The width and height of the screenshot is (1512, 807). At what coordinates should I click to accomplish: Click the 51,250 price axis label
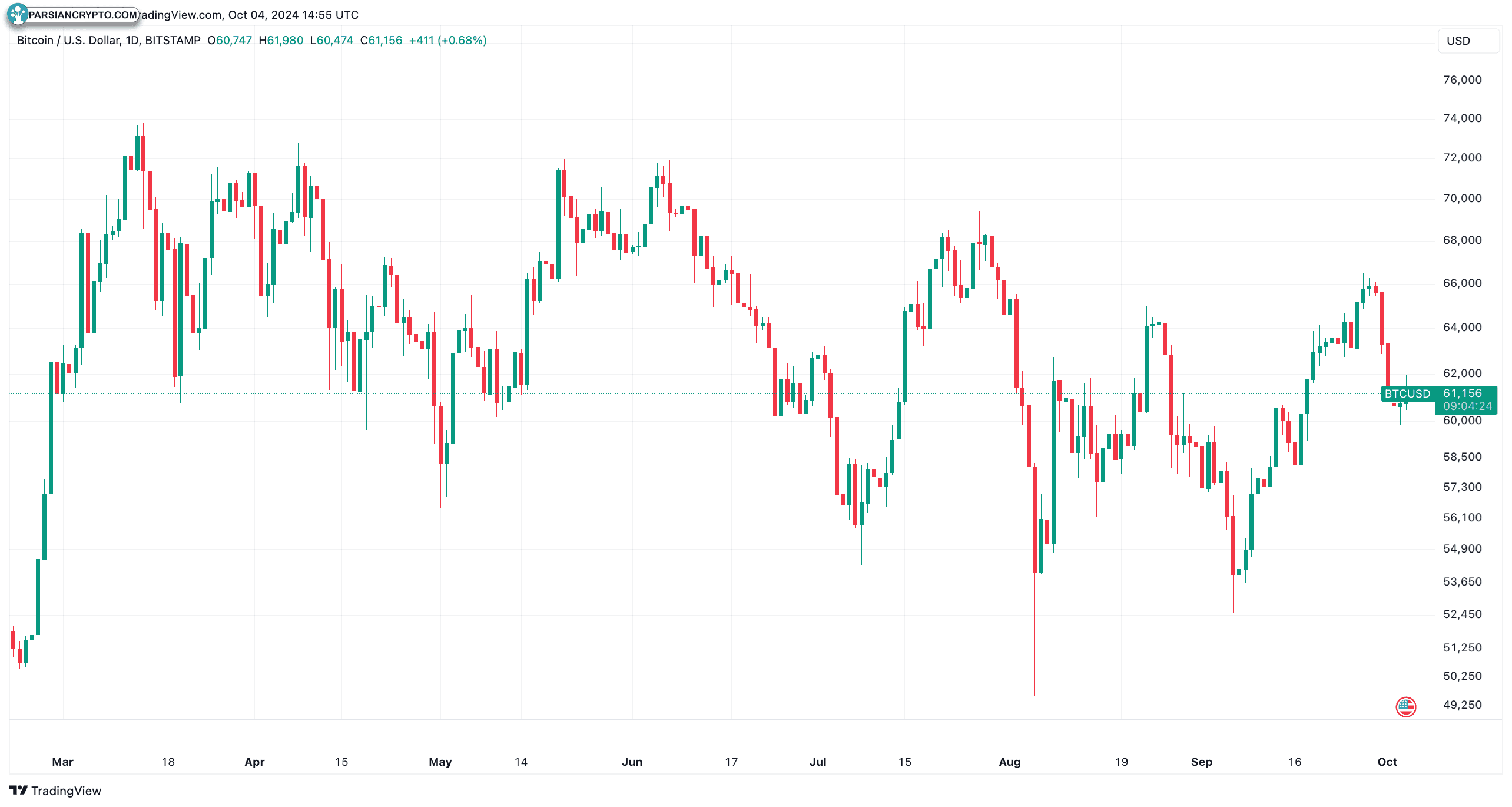point(1462,647)
